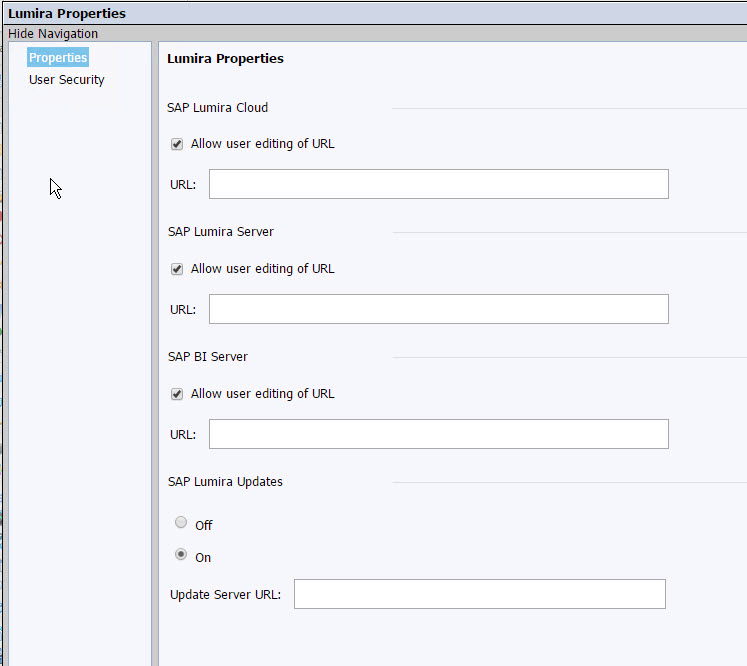Click the divider between navigation and content
This screenshot has width=747, height=666.
tap(154, 350)
